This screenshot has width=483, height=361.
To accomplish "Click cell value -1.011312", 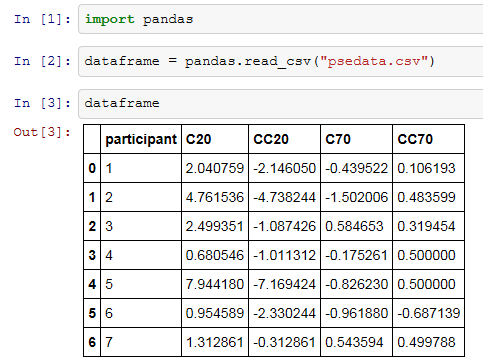I will 284,255.
